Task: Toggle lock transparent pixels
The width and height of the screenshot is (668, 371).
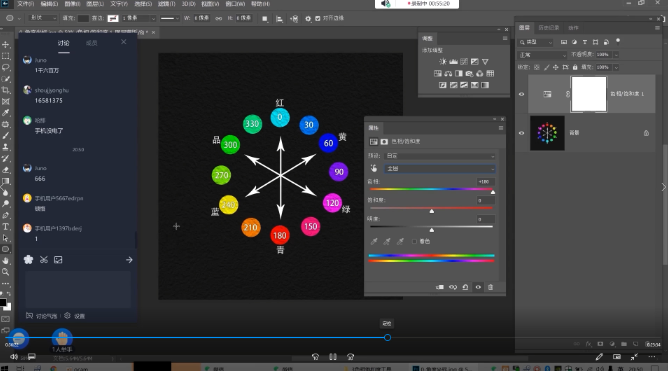Action: tap(537, 67)
